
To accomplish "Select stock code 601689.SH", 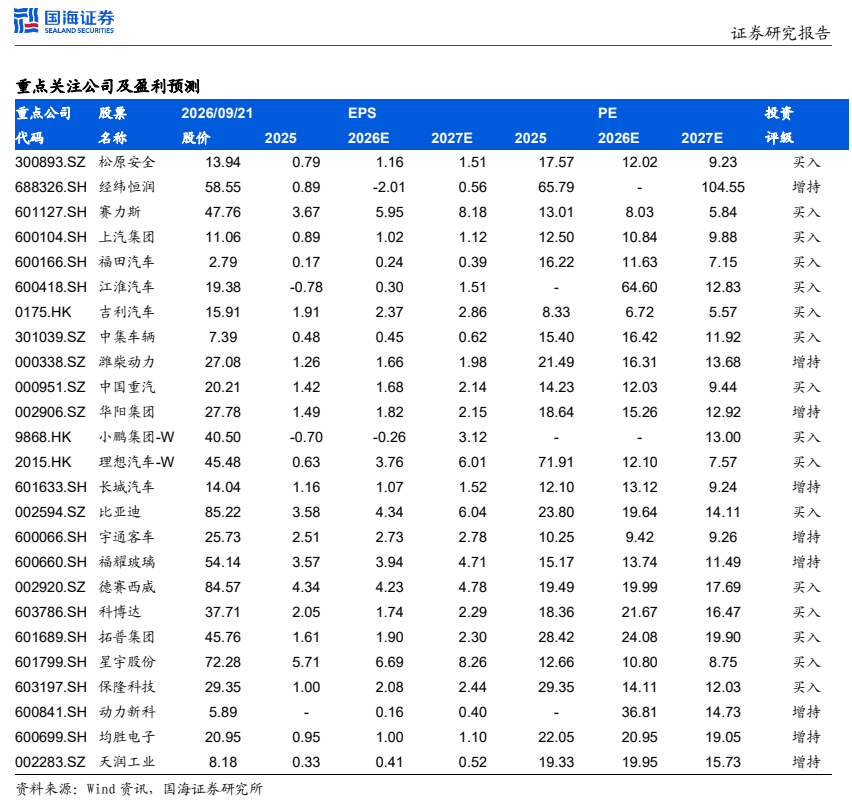I will 51,637.
